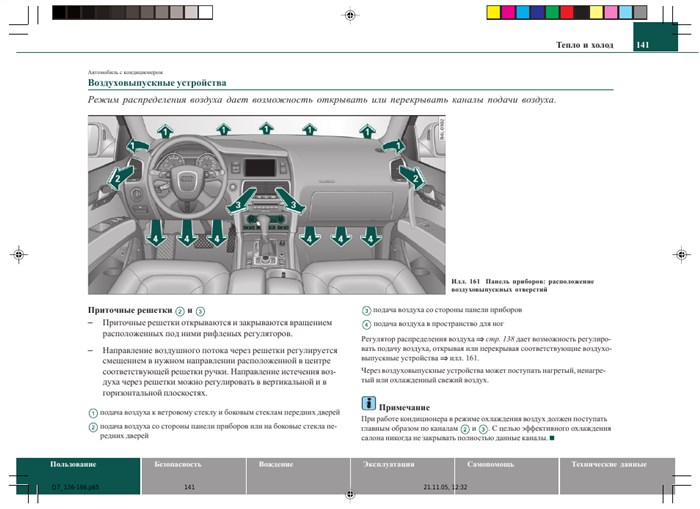700x509 pixels.
Task: Click the blue information icon beside Примечание
Action: tap(368, 403)
